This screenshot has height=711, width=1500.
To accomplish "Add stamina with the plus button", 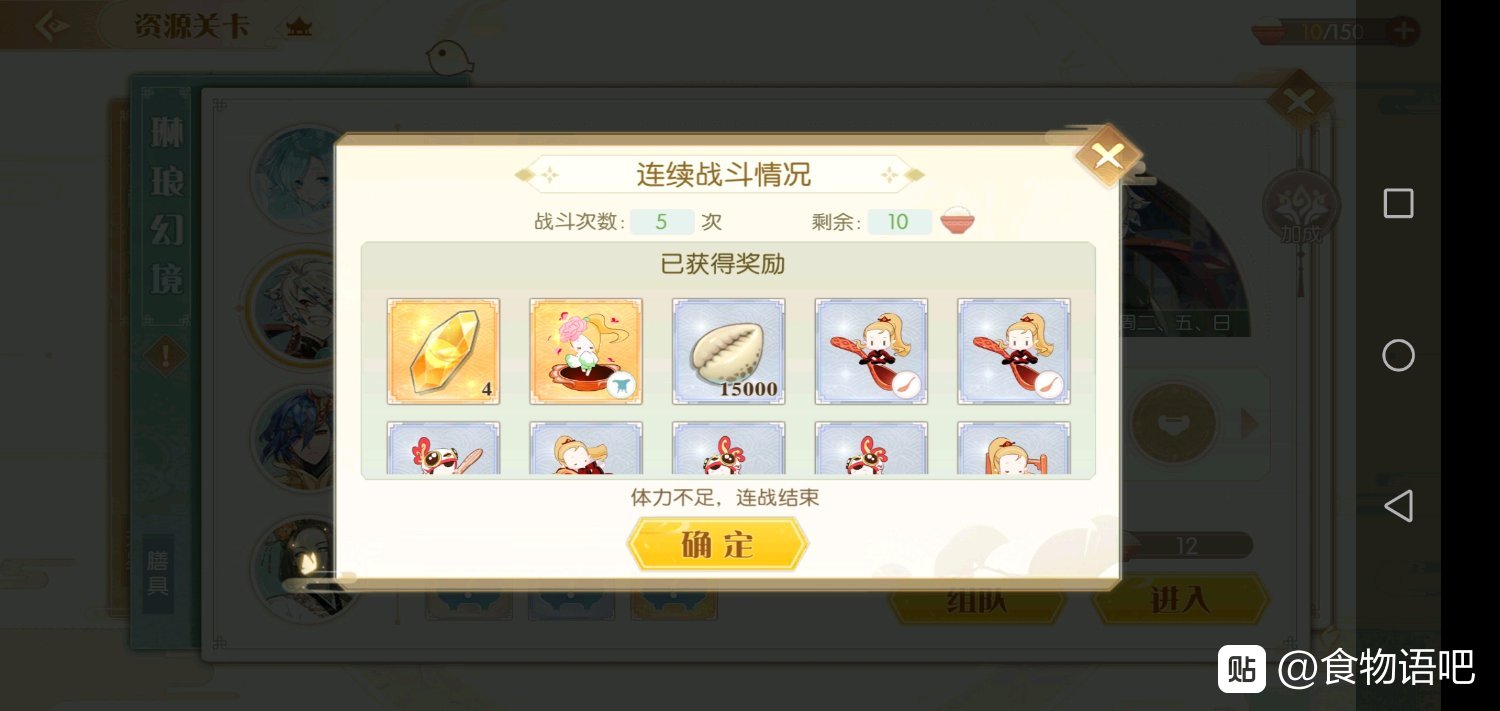I will (x=1404, y=30).
